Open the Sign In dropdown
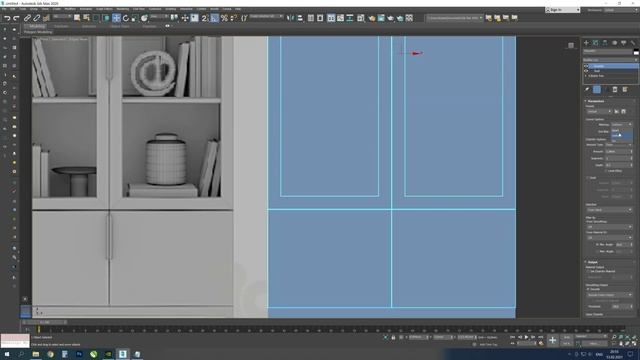Viewport: 640px width, 360px height. click(562, 10)
